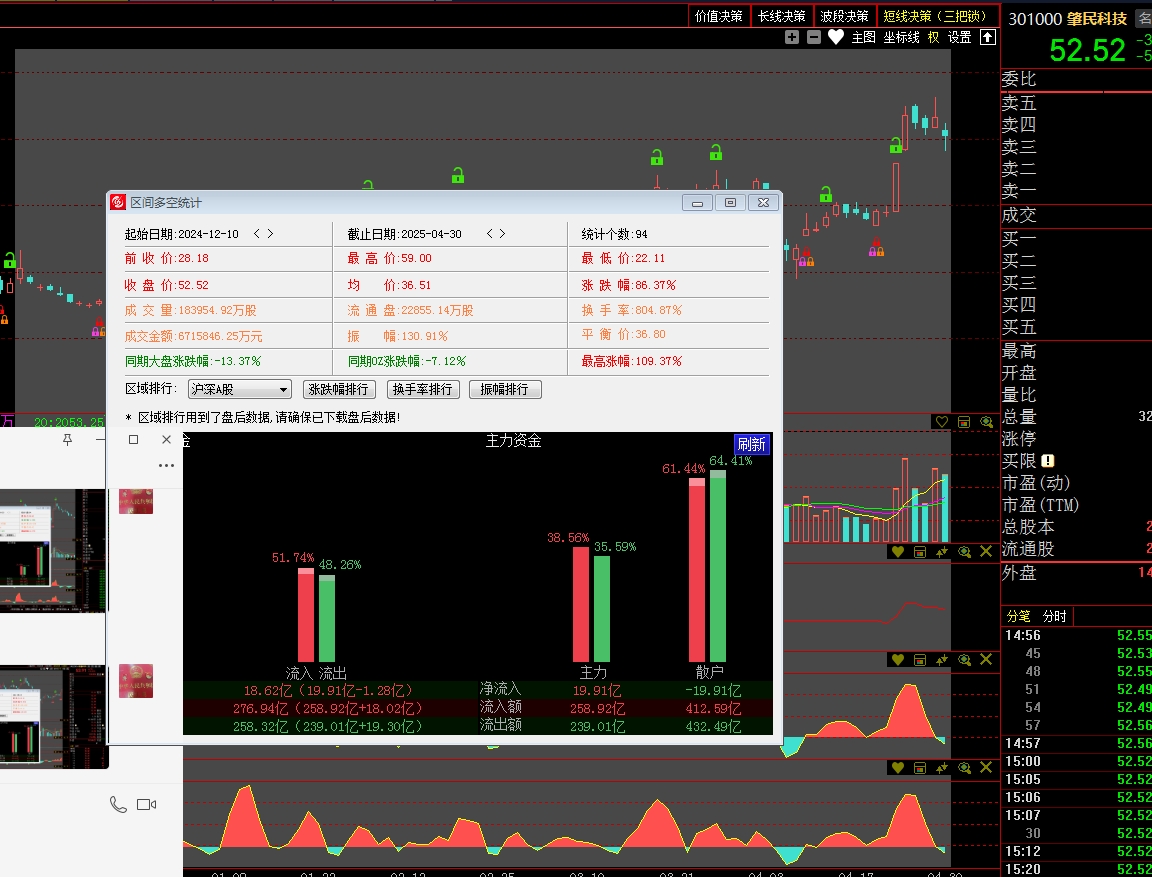The height and width of the screenshot is (877, 1152).
Task: Click the 区间多空统计 dialog logo icon
Action: 118,202
